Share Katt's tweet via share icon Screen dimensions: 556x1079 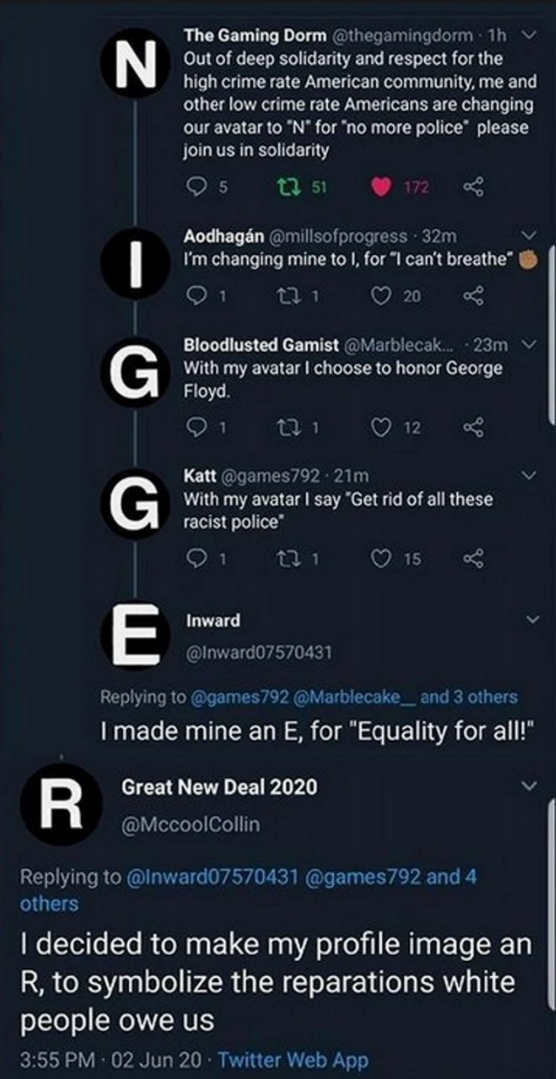[x=473, y=560]
